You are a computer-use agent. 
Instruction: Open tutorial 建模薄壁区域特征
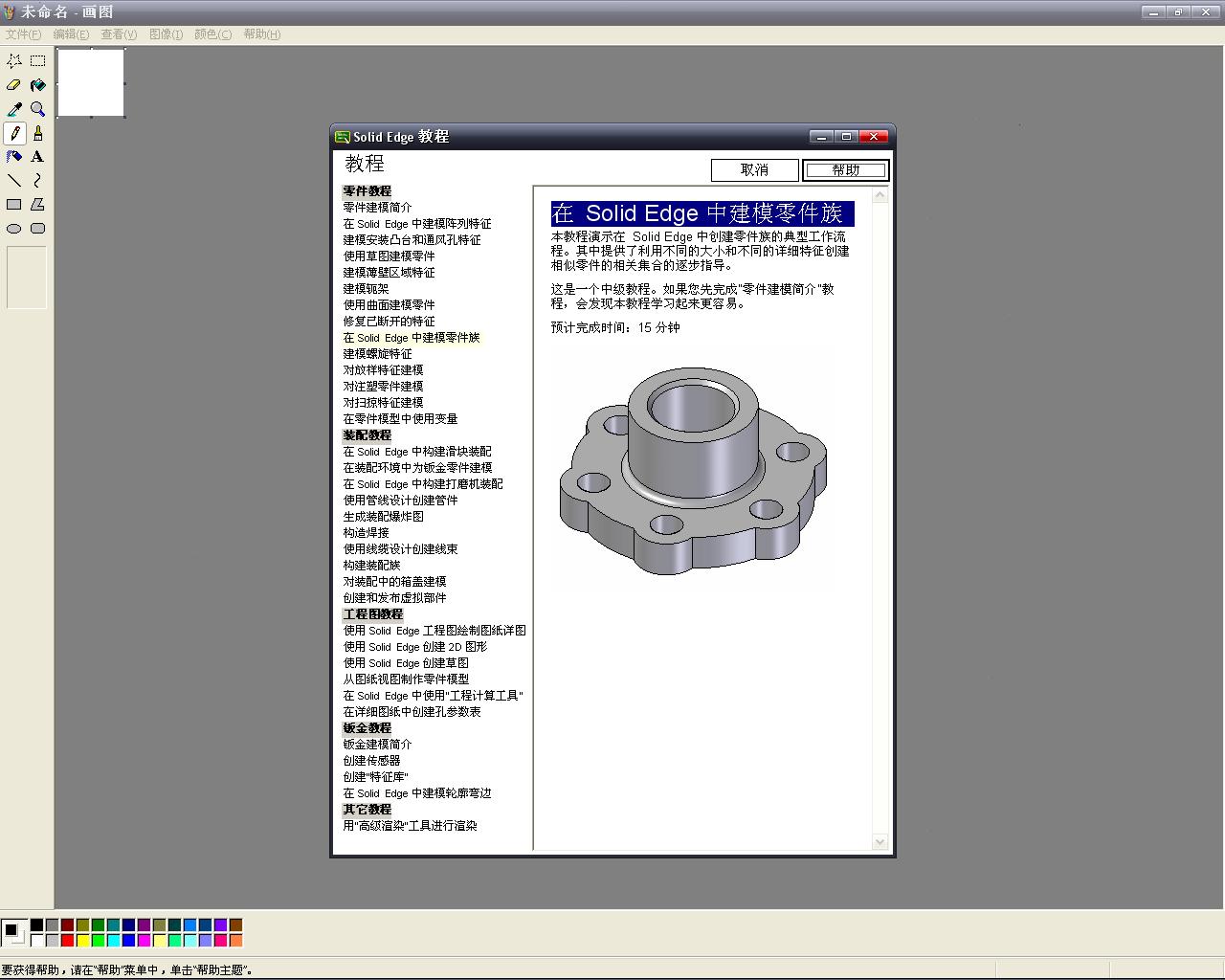click(389, 273)
